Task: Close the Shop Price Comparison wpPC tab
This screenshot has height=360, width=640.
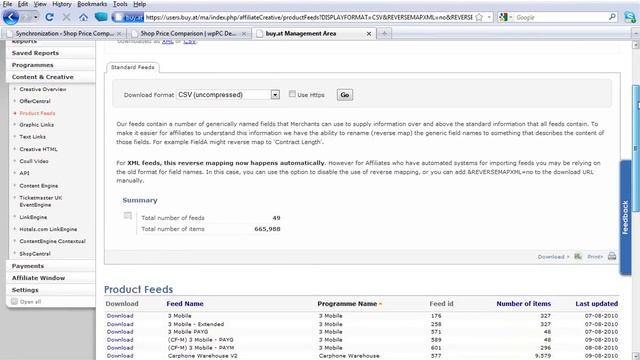Action: tap(244, 33)
